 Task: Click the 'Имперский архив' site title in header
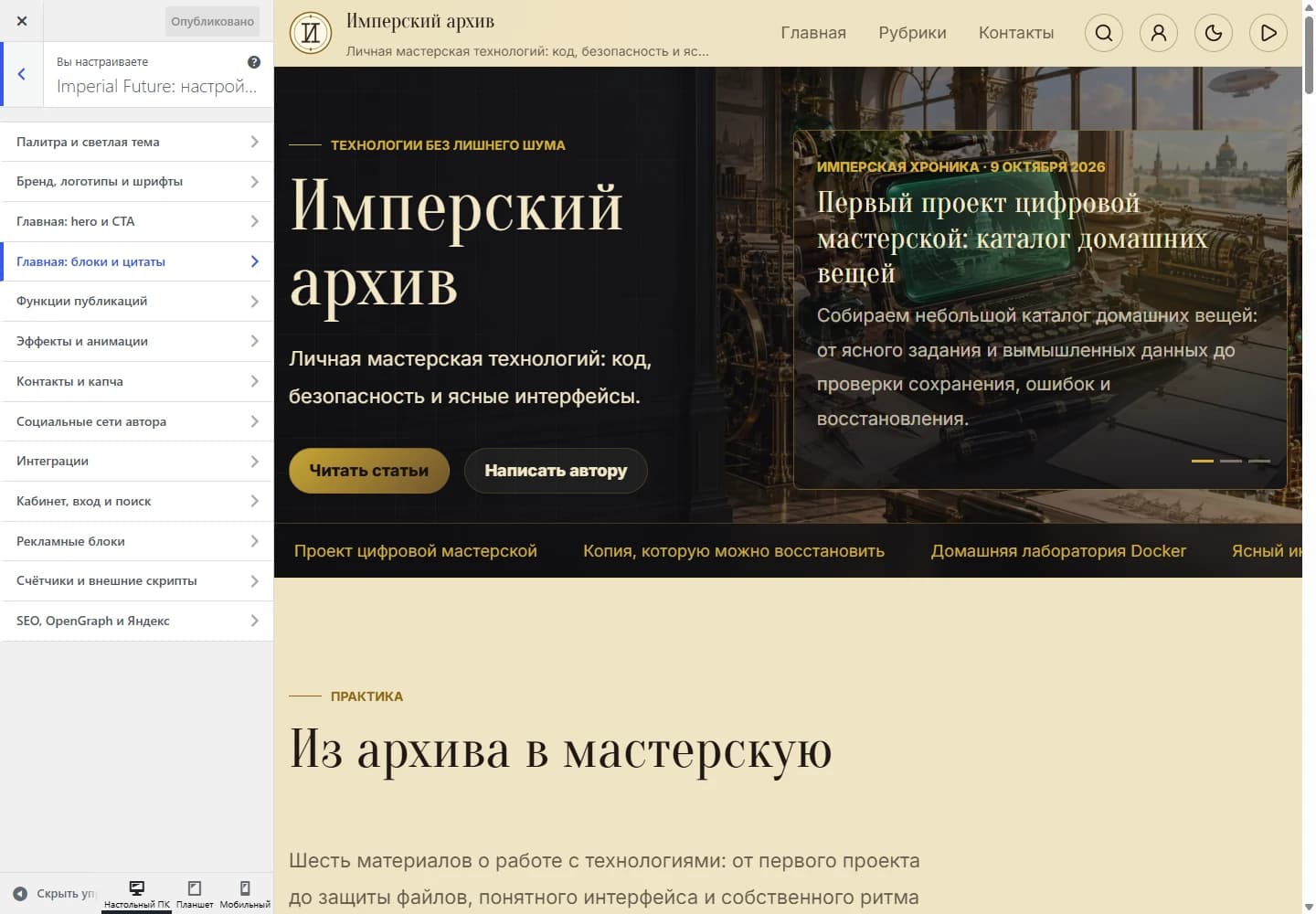[x=420, y=21]
